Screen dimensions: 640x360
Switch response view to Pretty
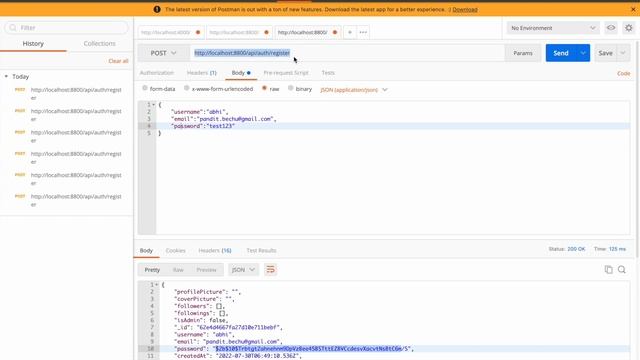pyautogui.click(x=152, y=270)
